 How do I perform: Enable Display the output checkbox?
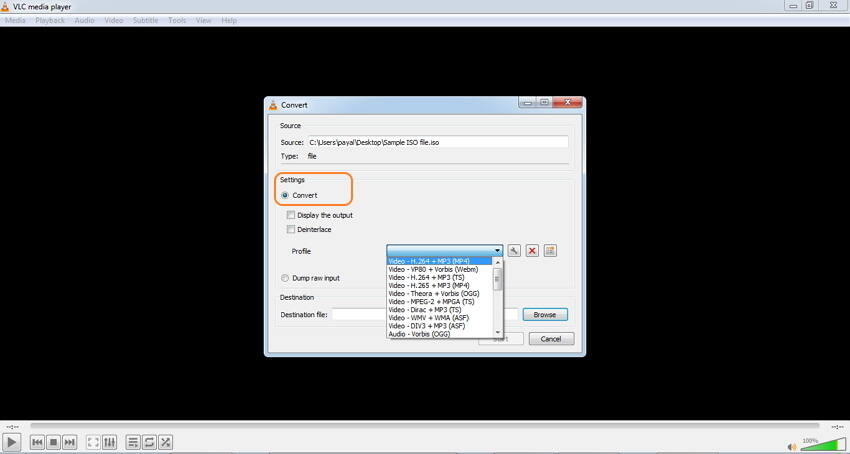coord(291,215)
